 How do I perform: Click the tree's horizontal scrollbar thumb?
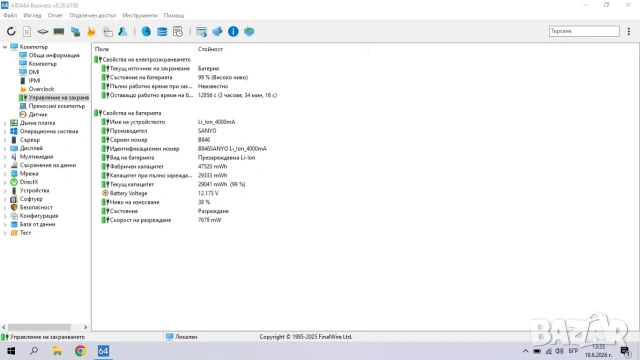[x=39, y=327]
